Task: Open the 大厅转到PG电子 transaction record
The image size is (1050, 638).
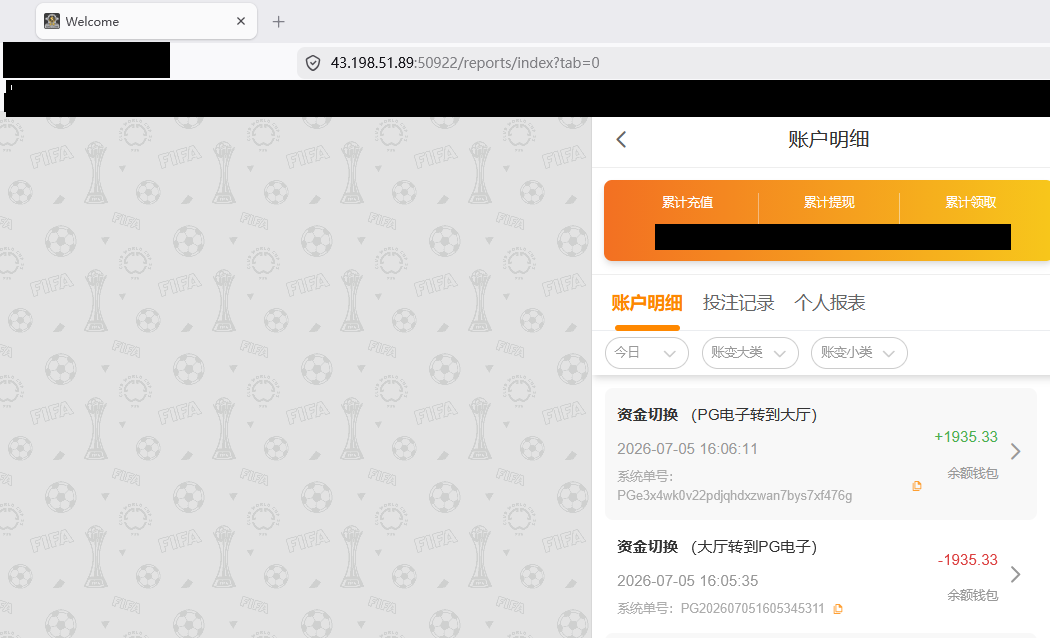Action: 820,578
